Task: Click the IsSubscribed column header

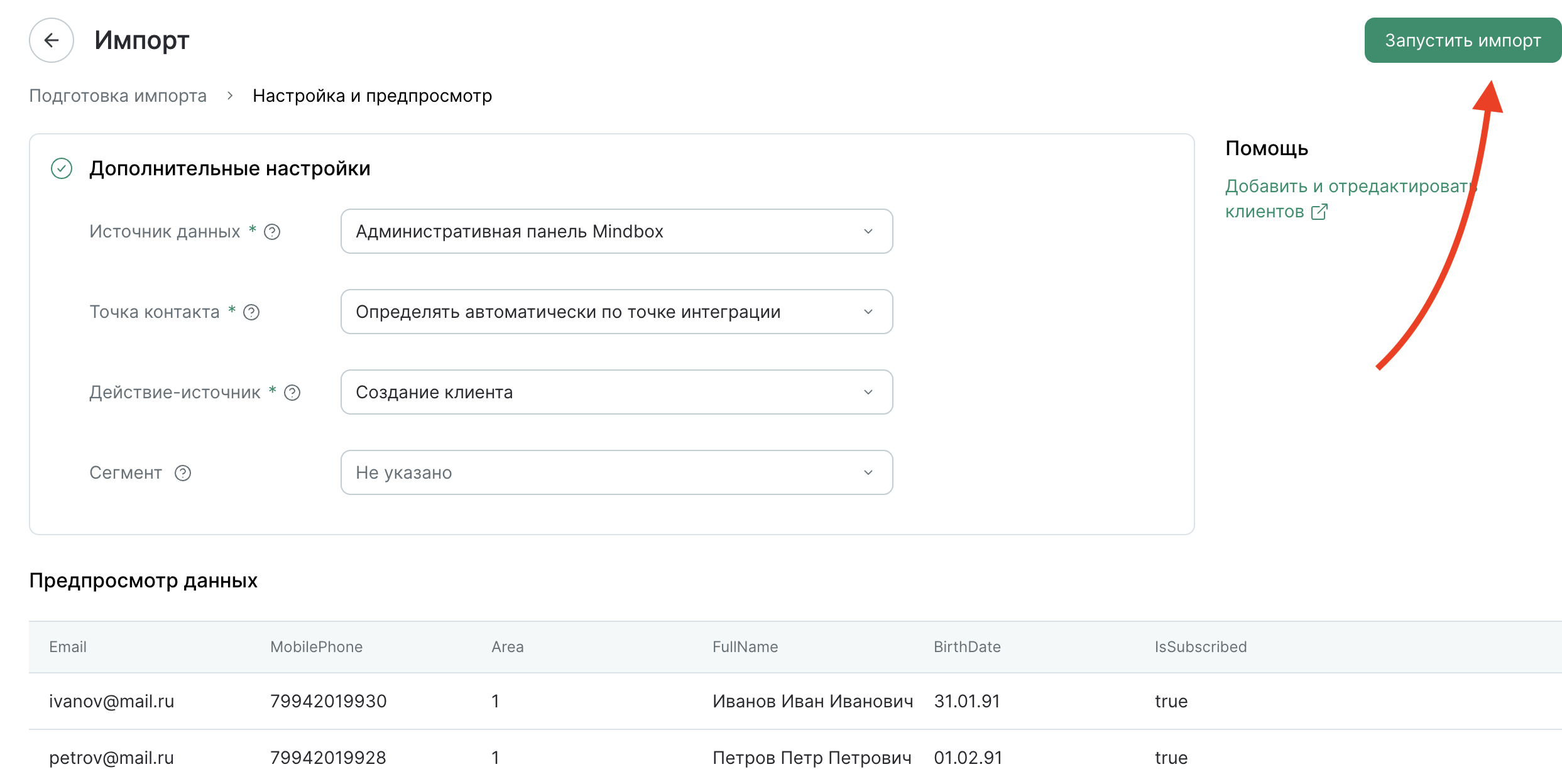Action: pyautogui.click(x=1201, y=647)
